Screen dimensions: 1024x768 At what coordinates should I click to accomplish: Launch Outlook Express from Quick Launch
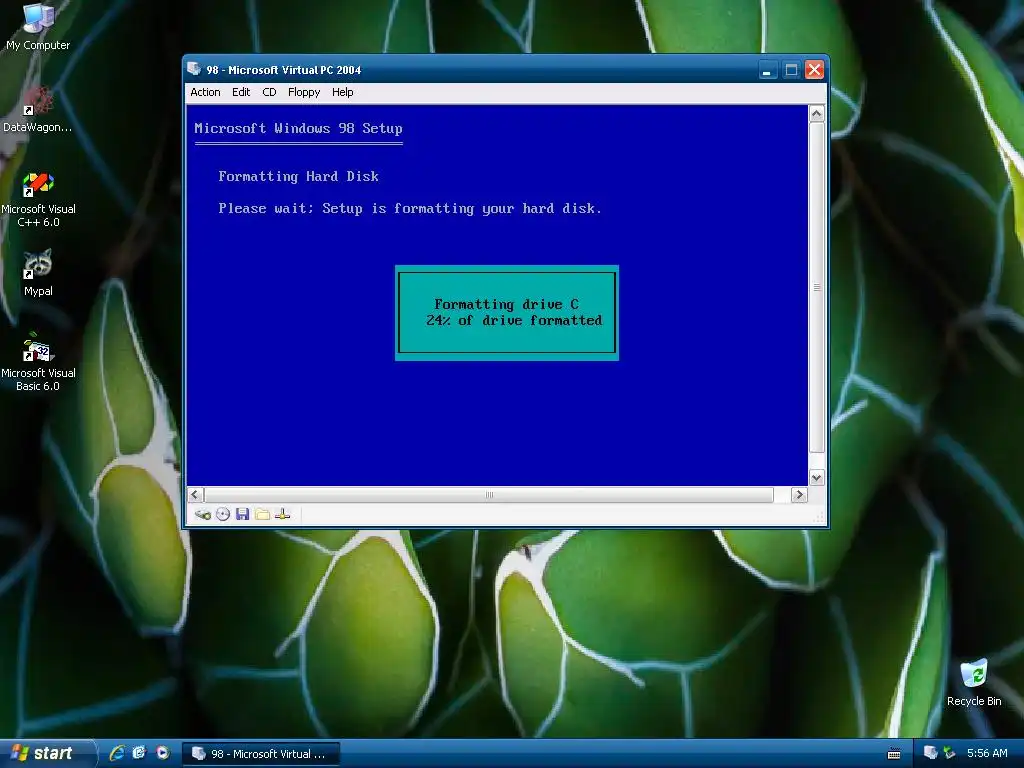coord(139,753)
